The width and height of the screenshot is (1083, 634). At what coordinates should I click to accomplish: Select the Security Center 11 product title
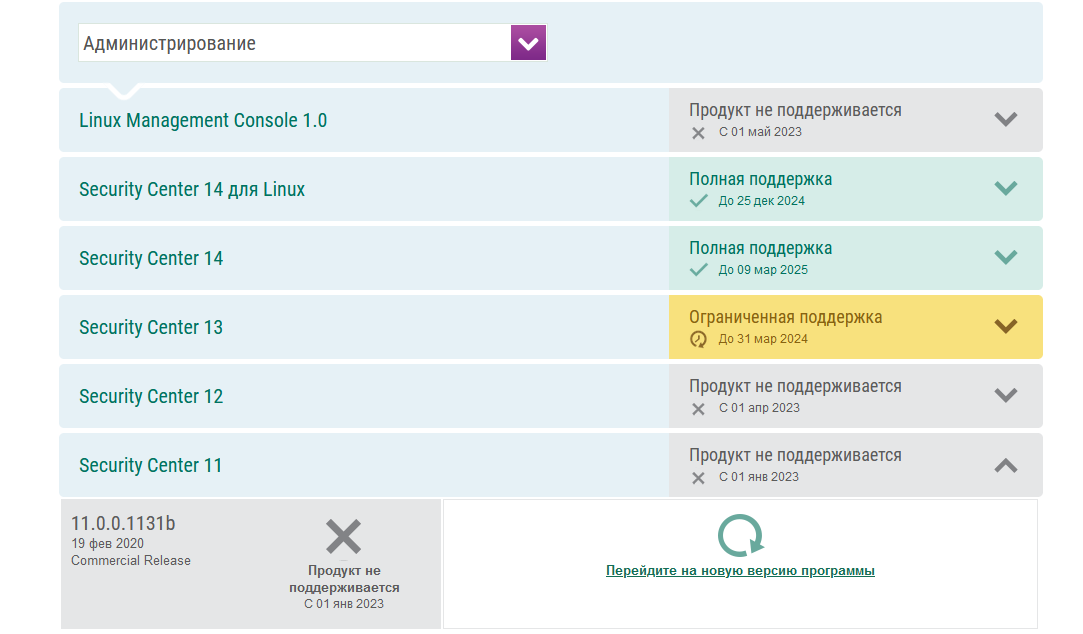pos(151,465)
